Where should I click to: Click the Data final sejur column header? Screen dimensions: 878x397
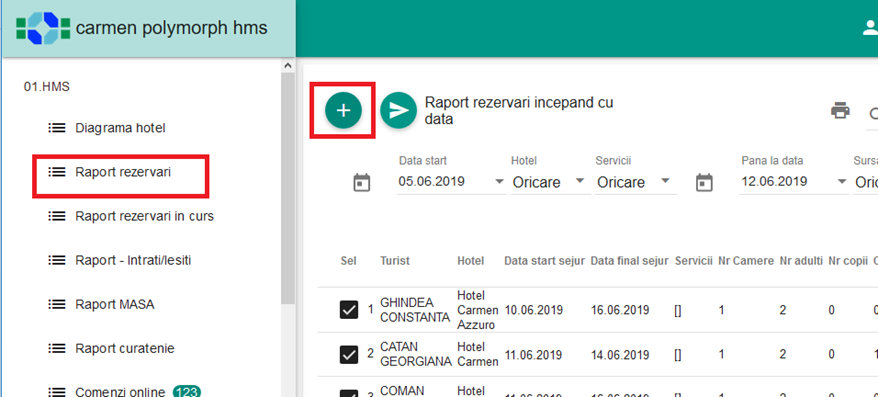[629, 261]
